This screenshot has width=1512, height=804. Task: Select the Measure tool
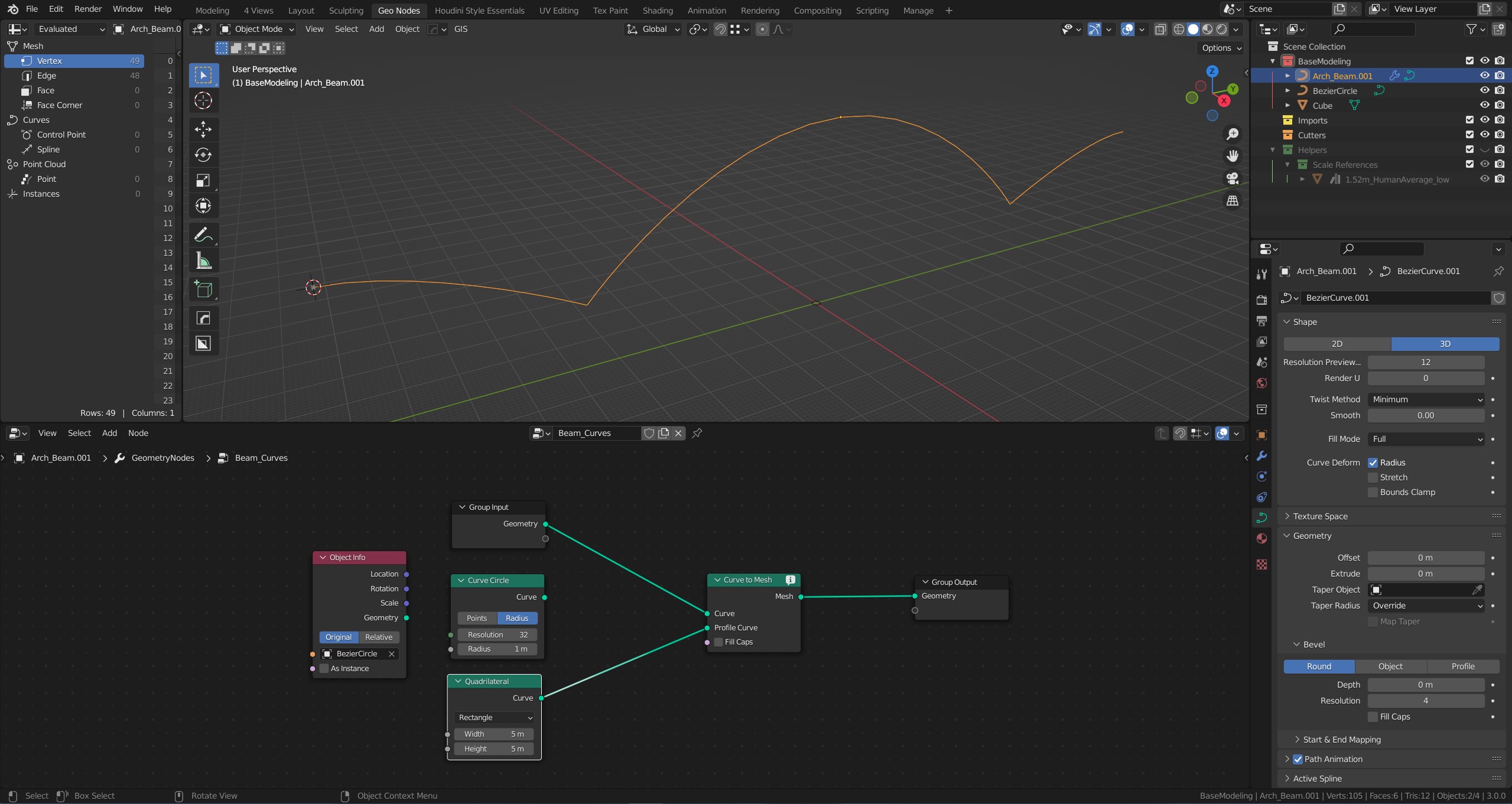pyautogui.click(x=203, y=261)
